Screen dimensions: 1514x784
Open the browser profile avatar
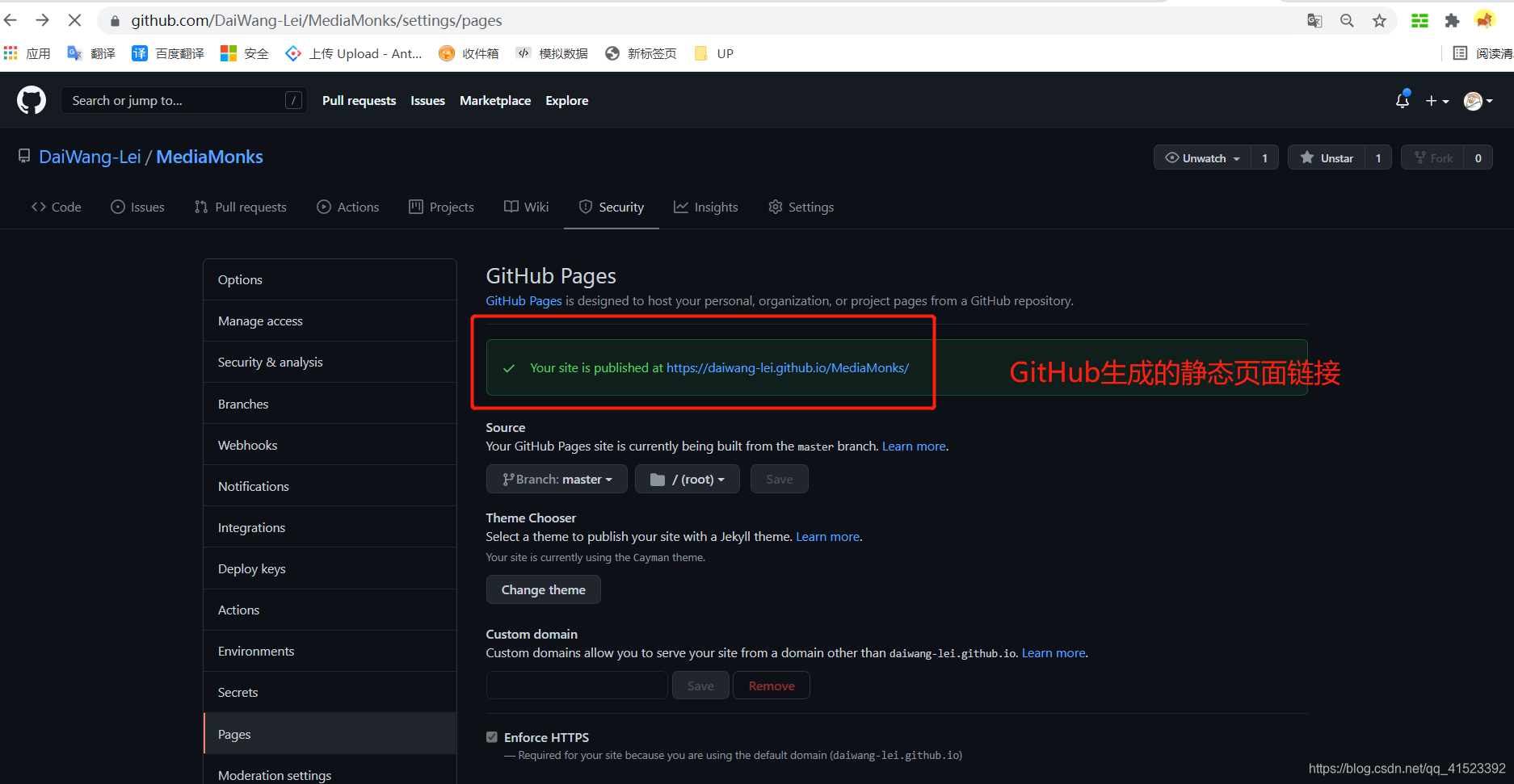(x=1484, y=20)
